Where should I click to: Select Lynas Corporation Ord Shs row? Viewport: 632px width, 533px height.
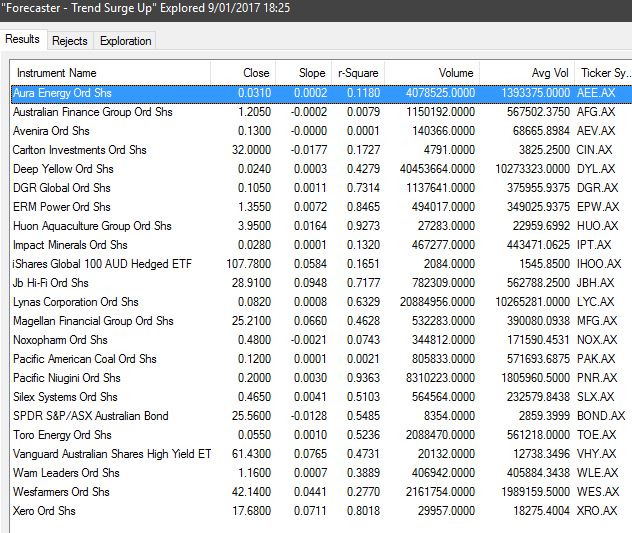[x=321, y=302]
